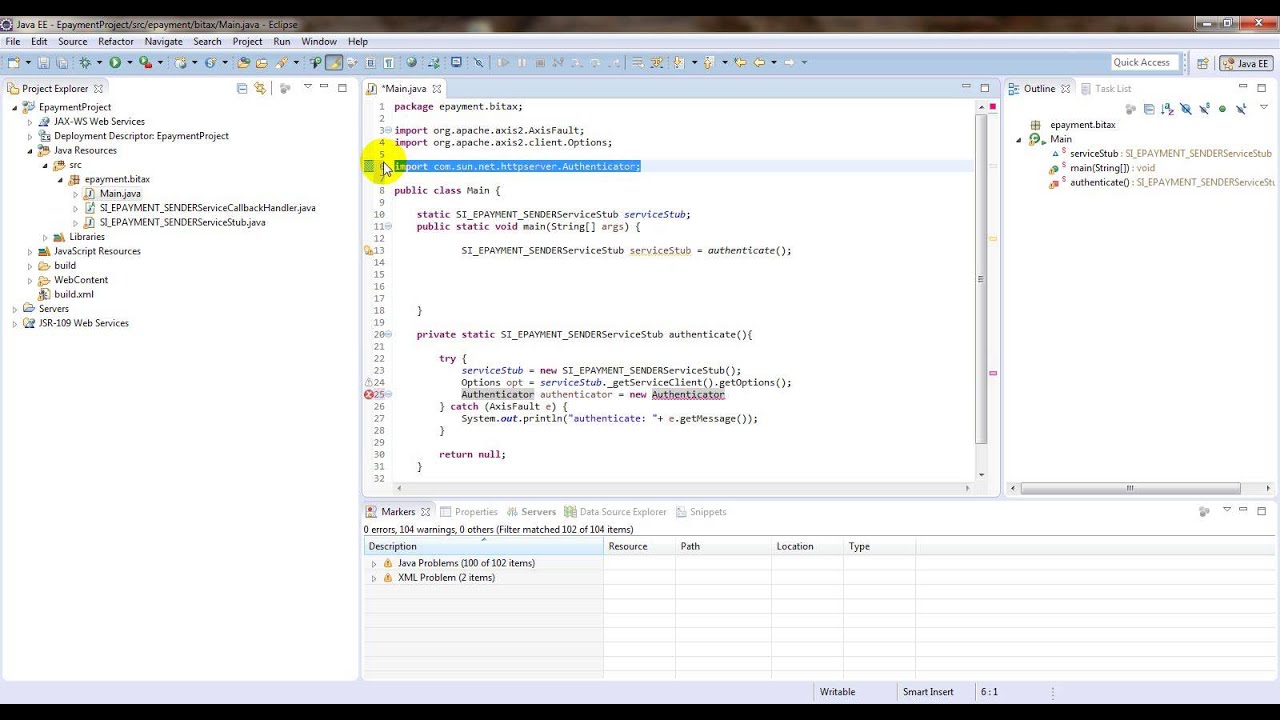This screenshot has height=720, width=1280.
Task: Click the New wizard icon in toolbar
Action: click(13, 62)
